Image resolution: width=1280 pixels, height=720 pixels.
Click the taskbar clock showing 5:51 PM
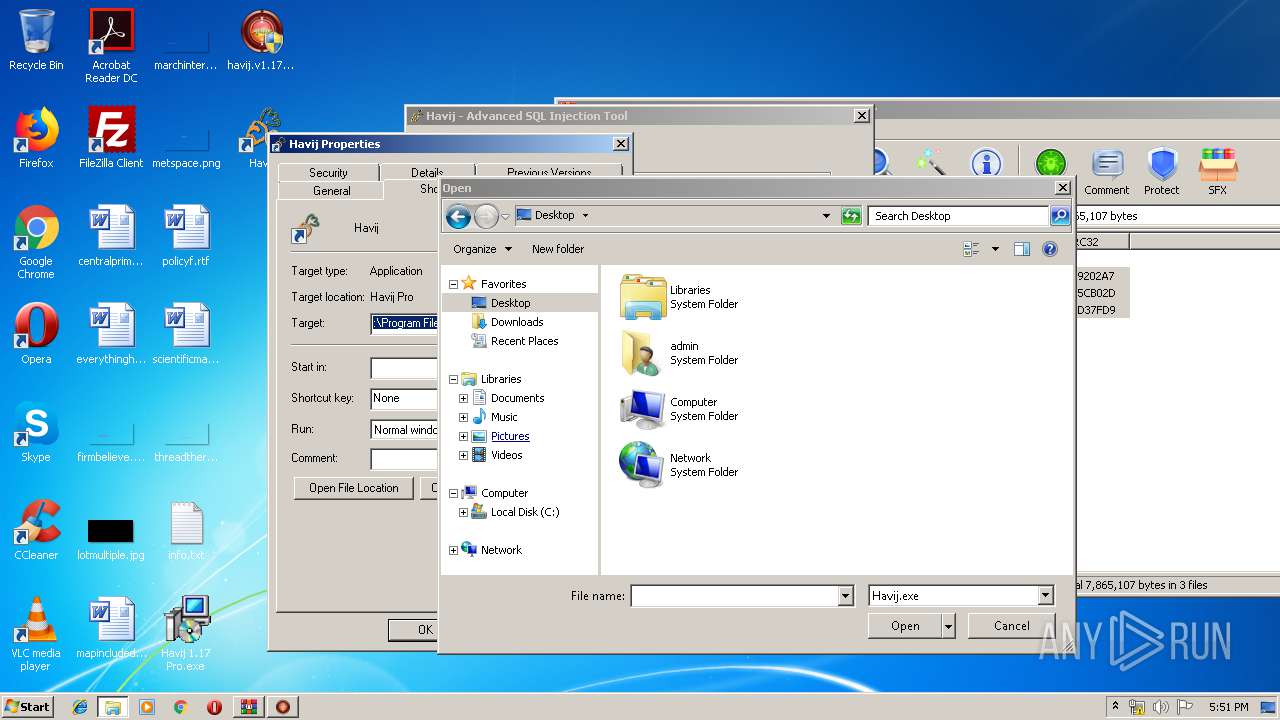[x=1228, y=707]
